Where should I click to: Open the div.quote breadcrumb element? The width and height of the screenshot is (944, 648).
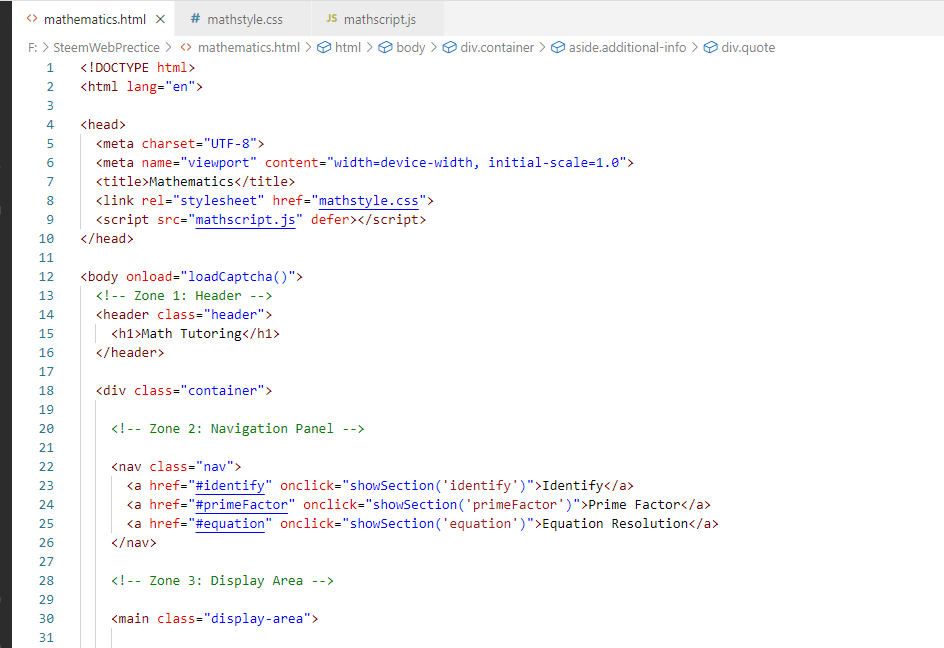coord(748,48)
